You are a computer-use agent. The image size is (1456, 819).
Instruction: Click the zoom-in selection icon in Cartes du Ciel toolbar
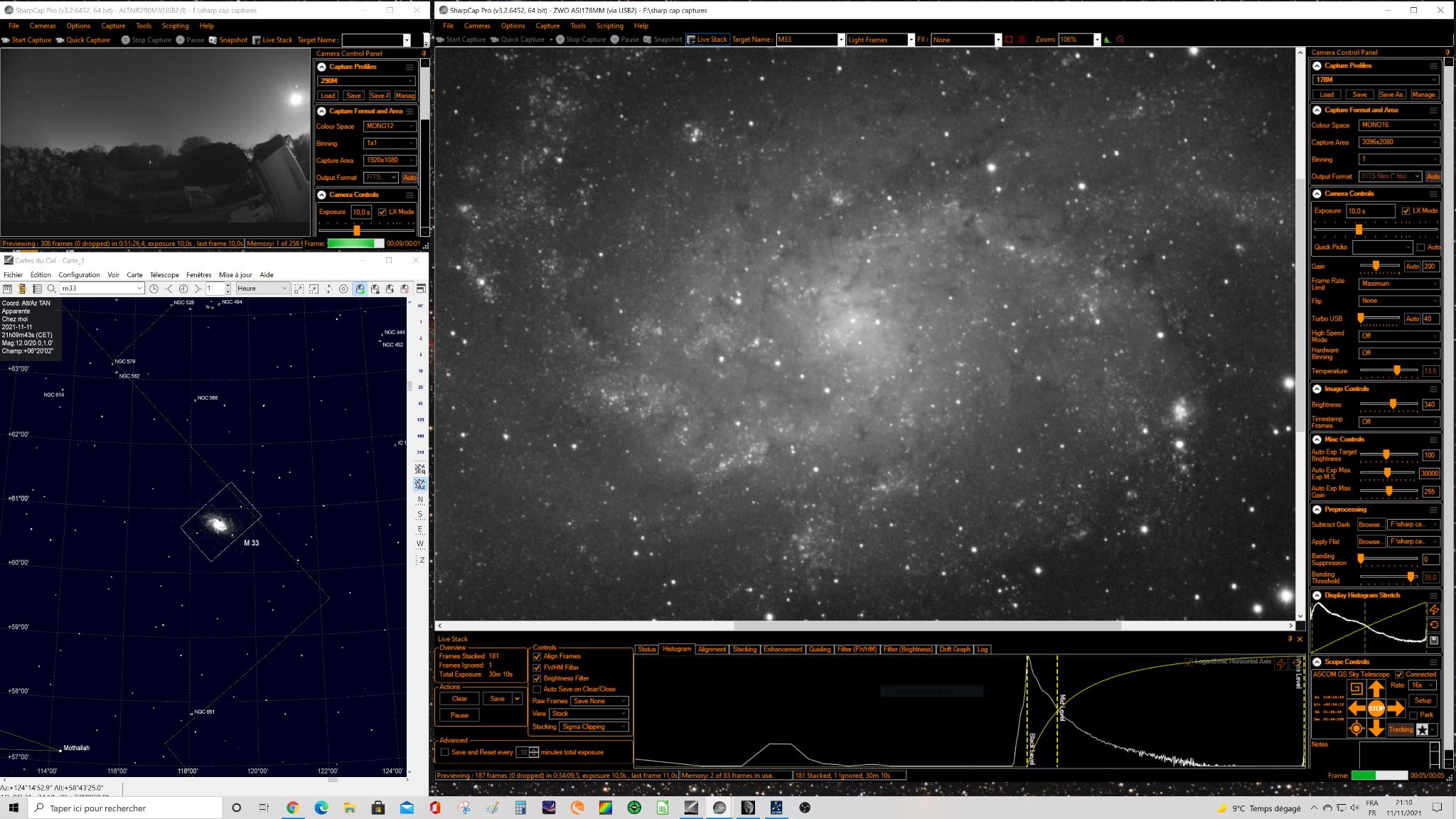pyautogui.click(x=299, y=289)
